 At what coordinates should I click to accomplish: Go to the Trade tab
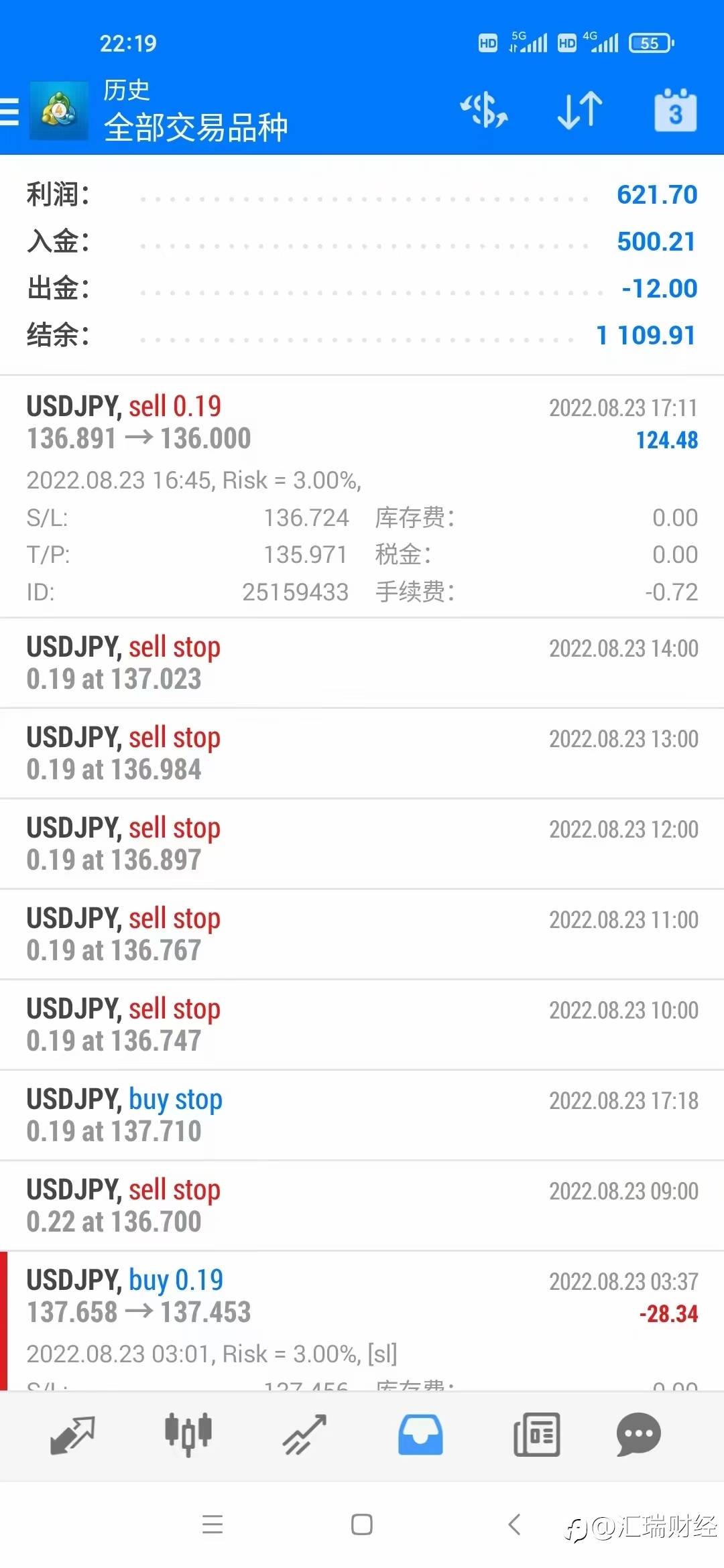click(304, 1435)
